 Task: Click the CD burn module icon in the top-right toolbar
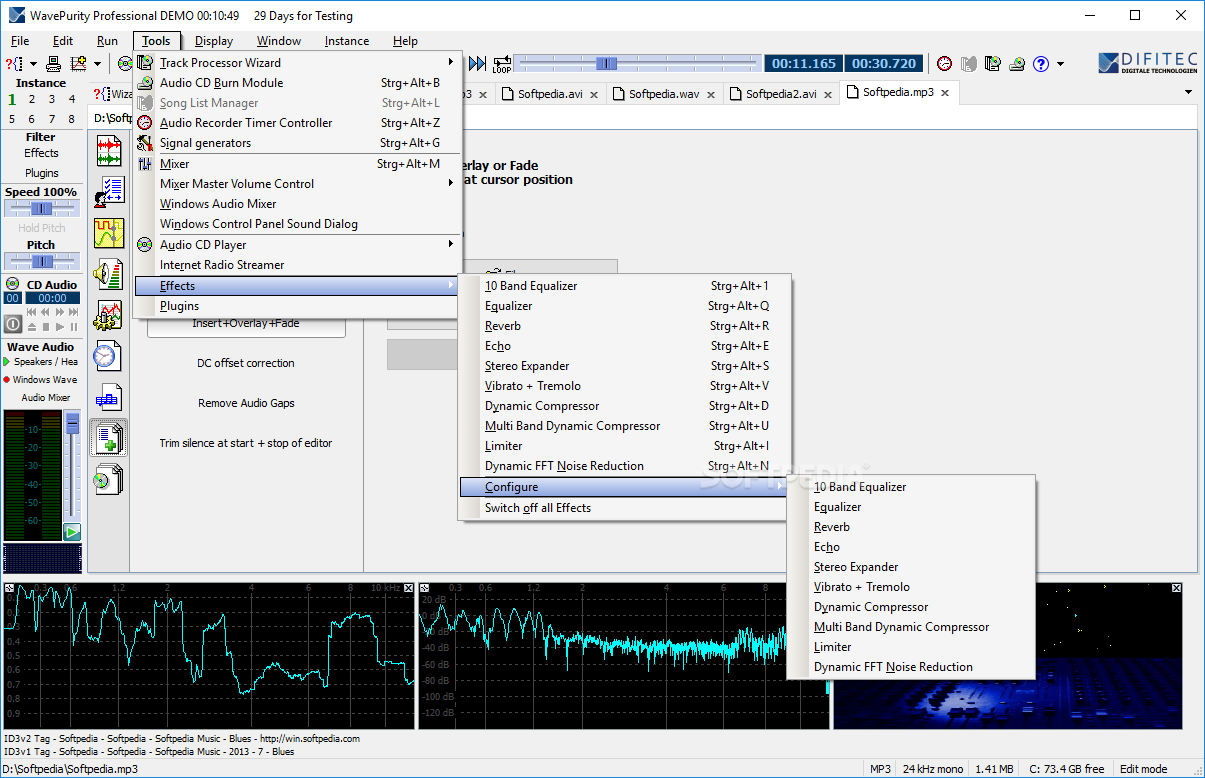coord(1016,64)
